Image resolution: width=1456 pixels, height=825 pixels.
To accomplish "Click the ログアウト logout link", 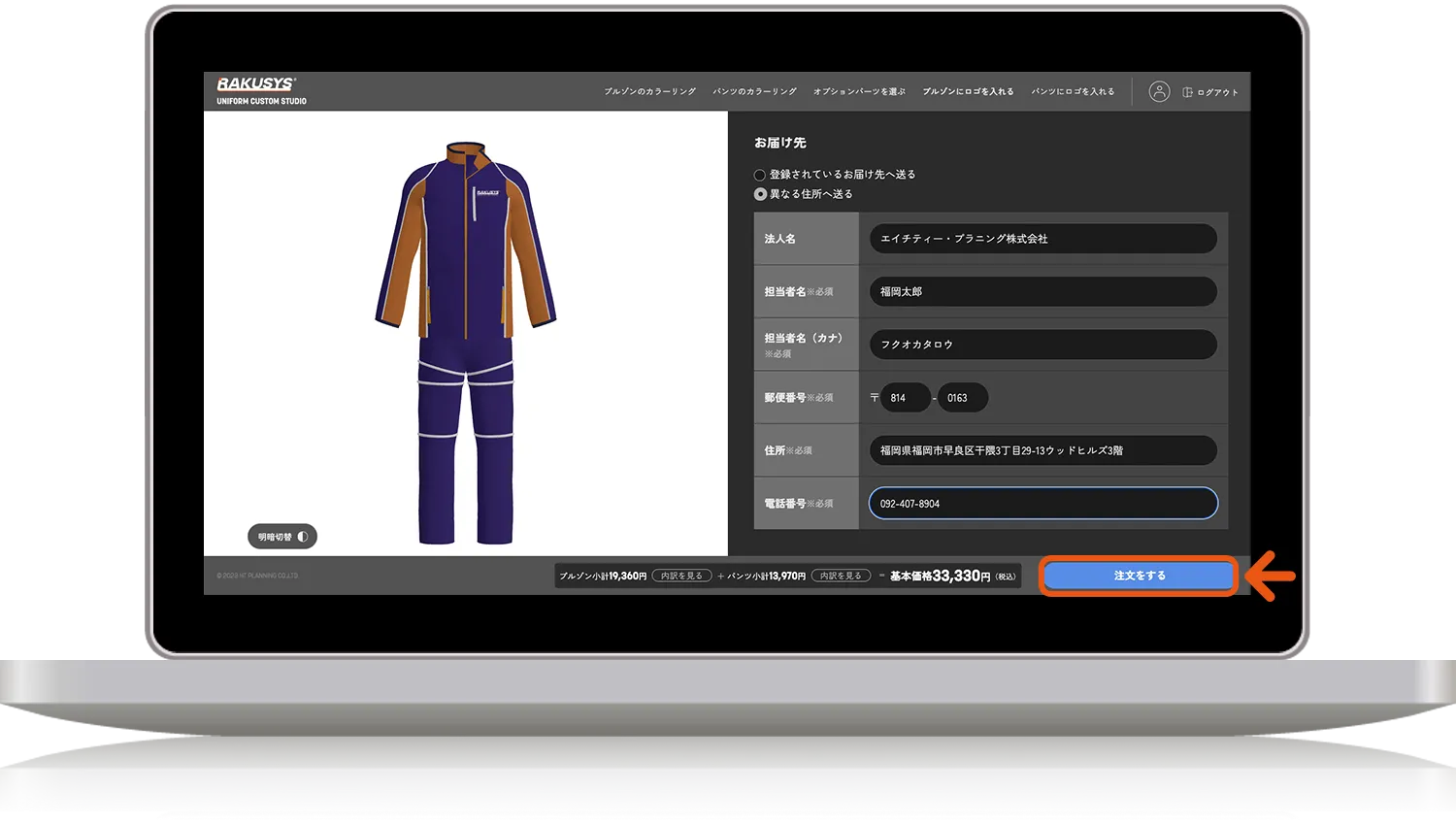I will coord(1210,92).
